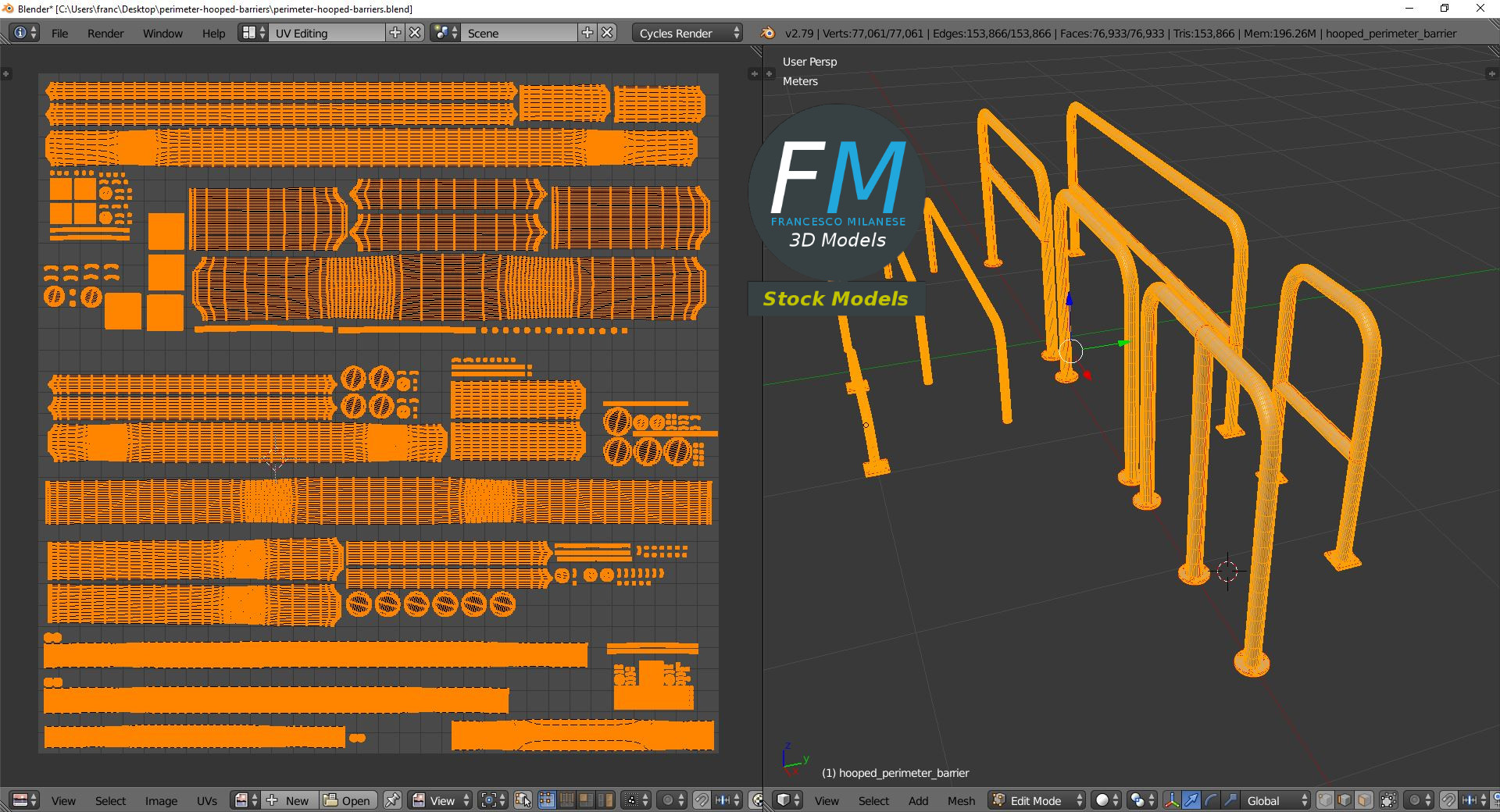Viewport: 1500px width, 812px height.
Task: Enable the rotate manipulator
Action: 1211,800
